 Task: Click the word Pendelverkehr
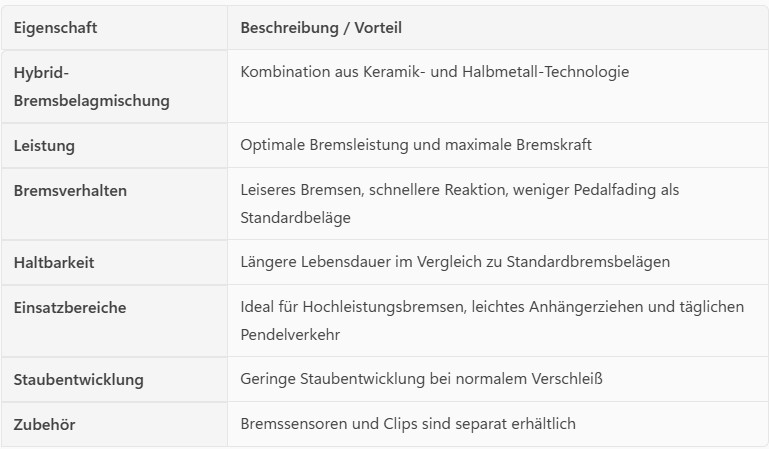pyautogui.click(x=290, y=333)
